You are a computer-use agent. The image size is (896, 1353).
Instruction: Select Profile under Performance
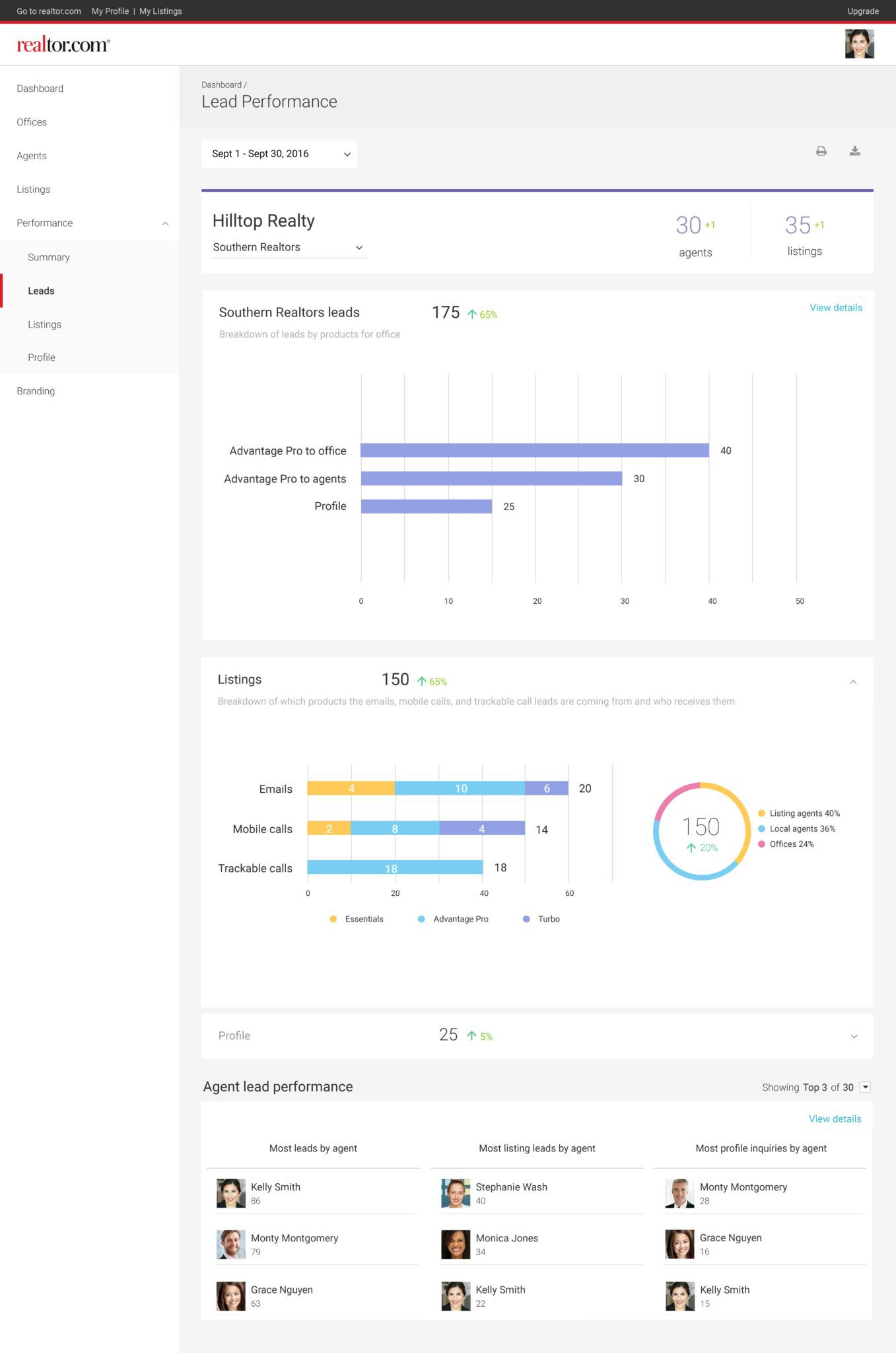pyautogui.click(x=42, y=357)
